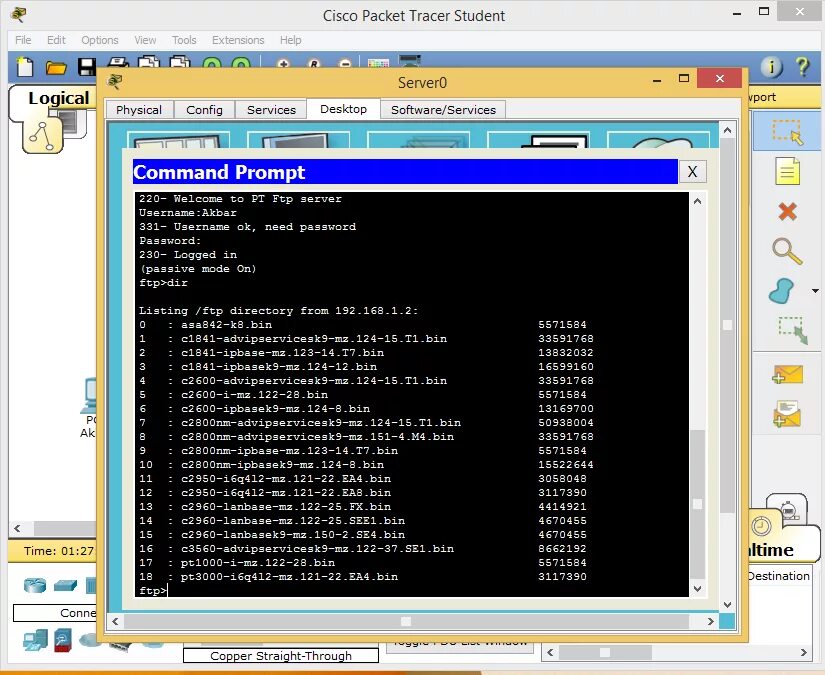Switch to the Desktop tab in Server0
This screenshot has height=675, width=825.
pyautogui.click(x=344, y=109)
